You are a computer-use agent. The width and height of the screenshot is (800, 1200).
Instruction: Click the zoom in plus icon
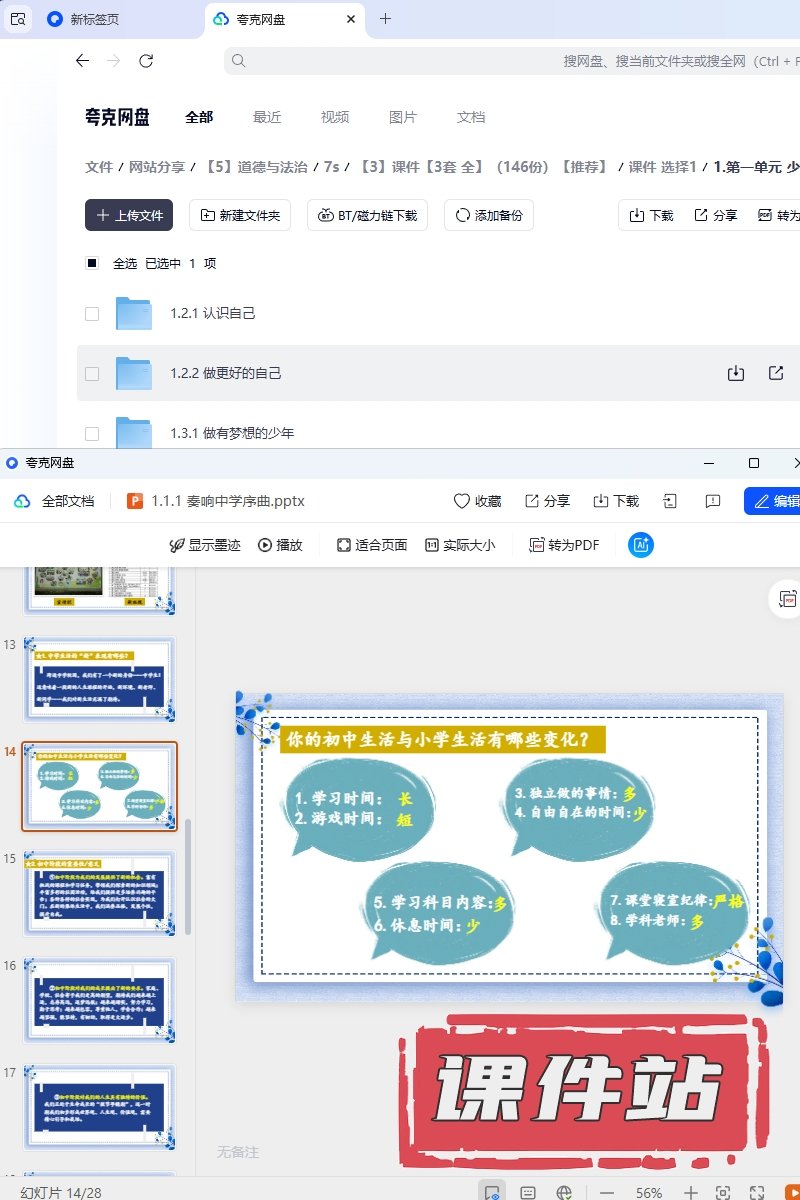tap(690, 1193)
